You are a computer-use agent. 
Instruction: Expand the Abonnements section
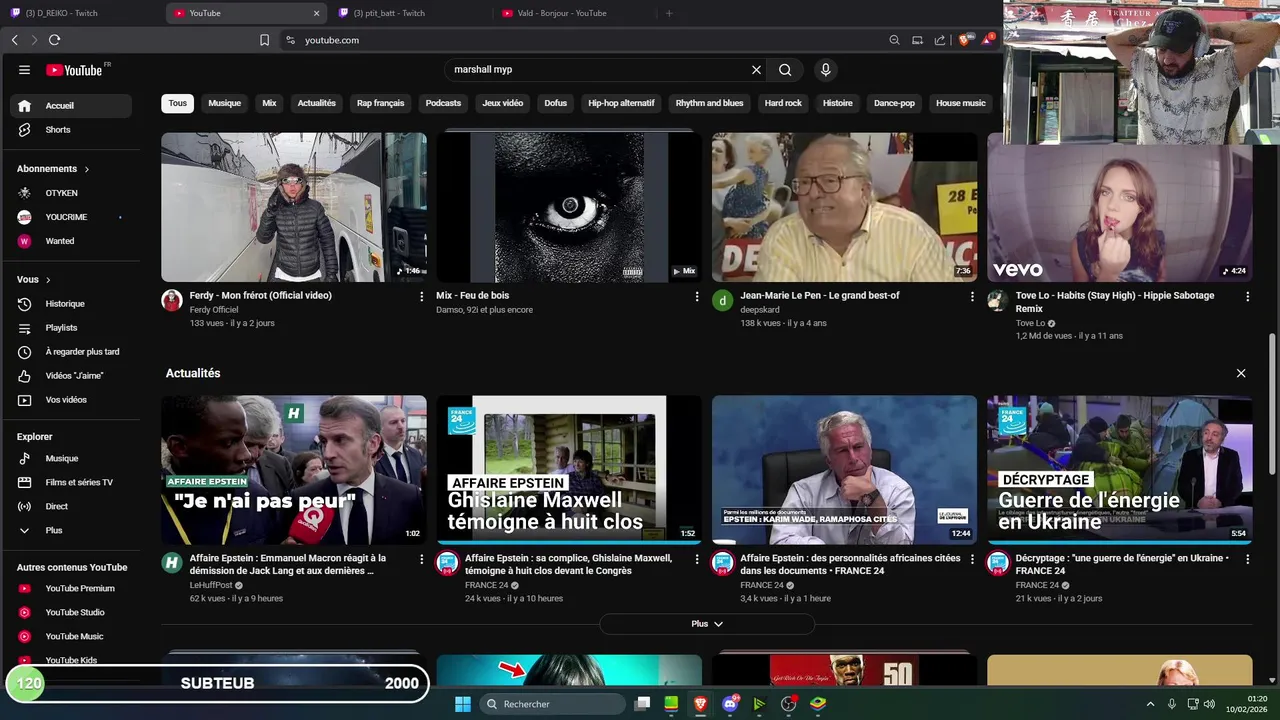coord(53,169)
